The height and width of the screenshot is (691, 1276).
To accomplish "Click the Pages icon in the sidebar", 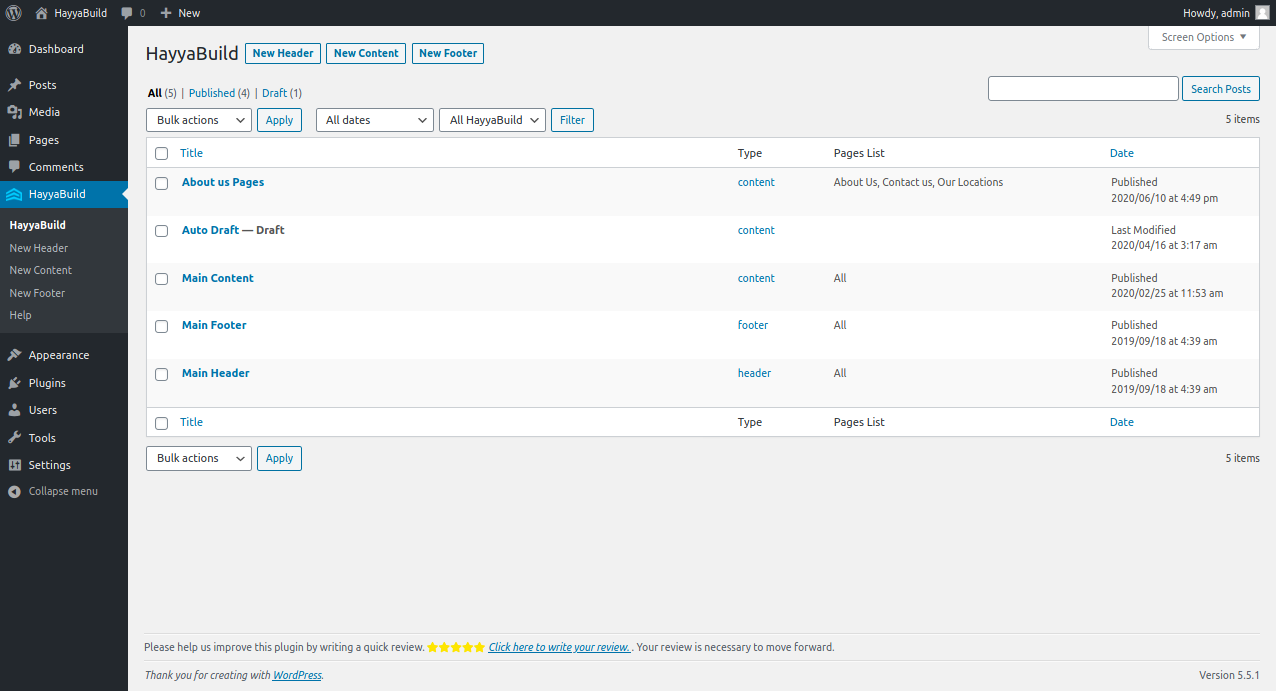I will coord(14,140).
